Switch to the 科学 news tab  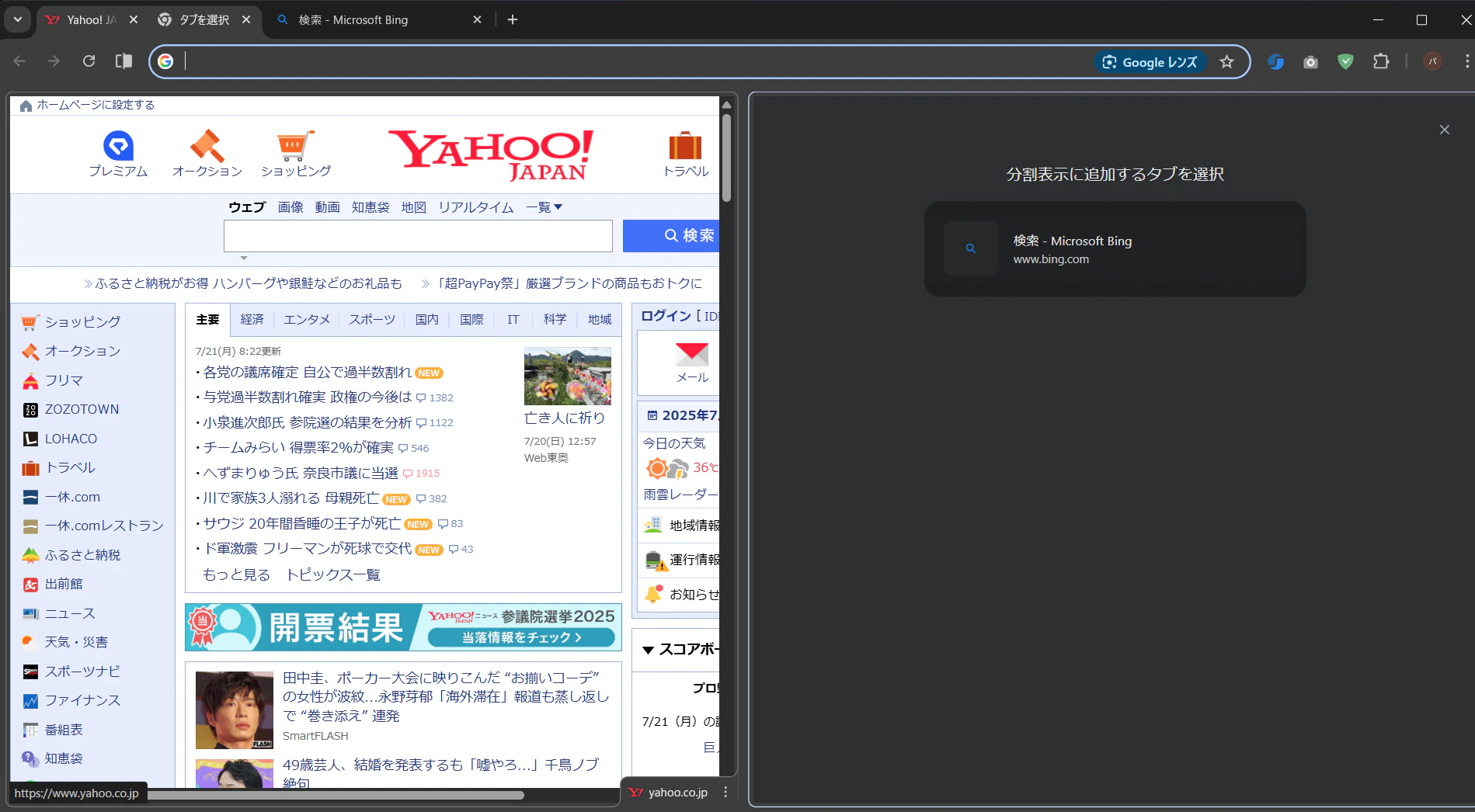(555, 320)
